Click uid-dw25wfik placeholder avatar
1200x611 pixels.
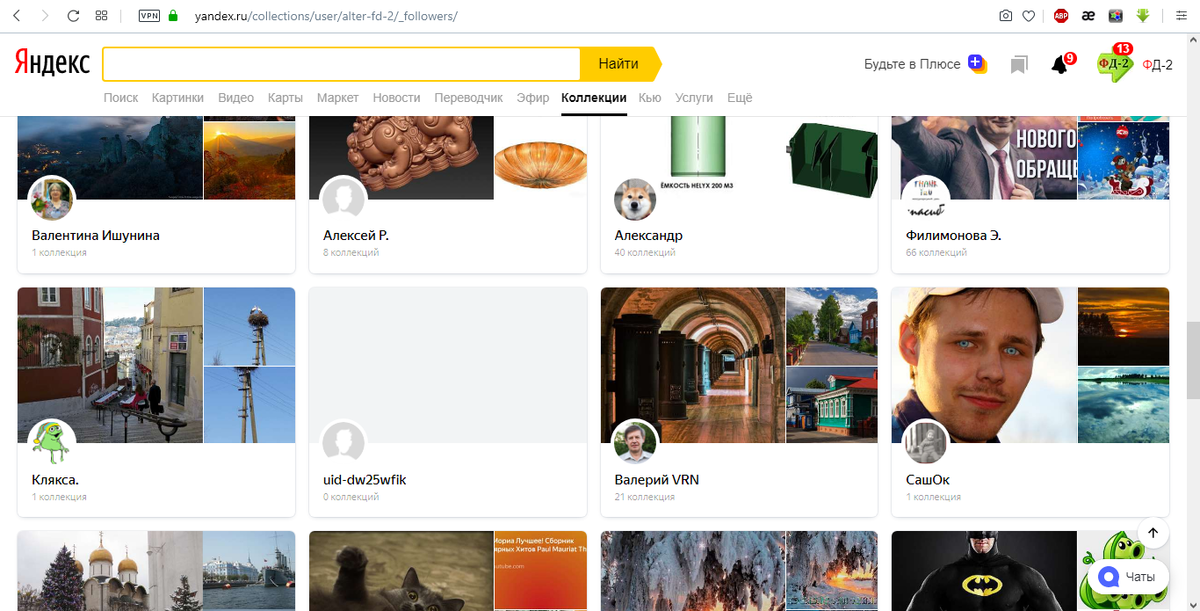coord(343,443)
